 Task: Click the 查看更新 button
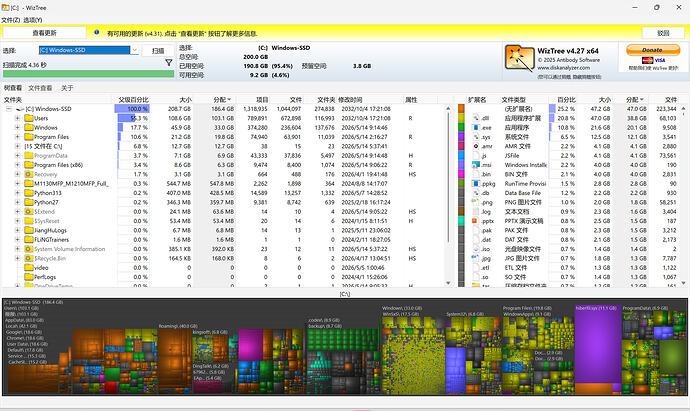pyautogui.click(x=44, y=33)
